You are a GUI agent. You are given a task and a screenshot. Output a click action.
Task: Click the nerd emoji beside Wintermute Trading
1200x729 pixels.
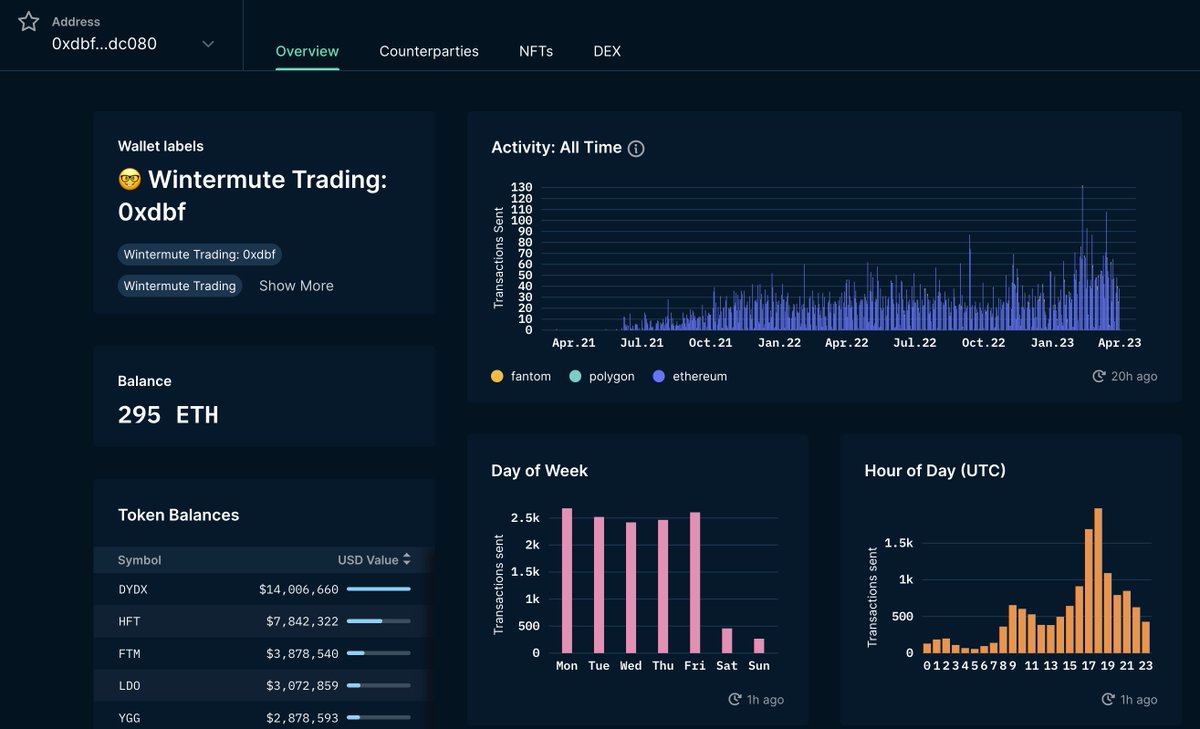(x=132, y=179)
